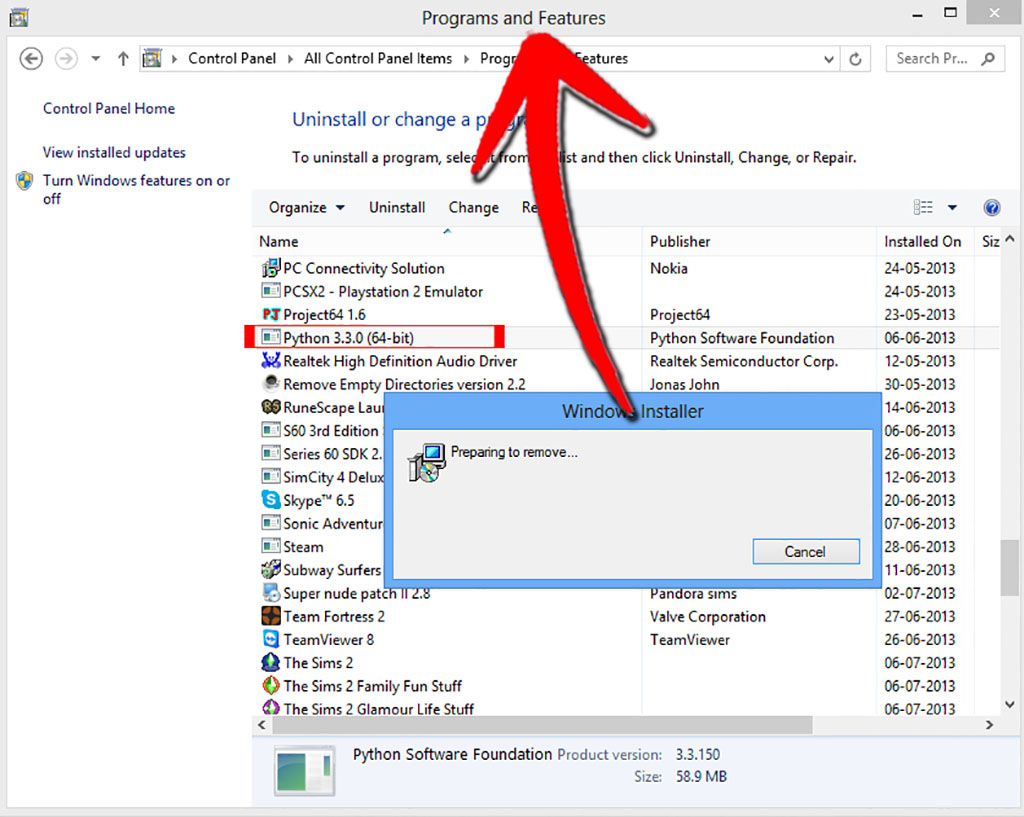Viewport: 1024px width, 817px height.
Task: Select PC Connectivity Solution icon
Action: tap(270, 268)
